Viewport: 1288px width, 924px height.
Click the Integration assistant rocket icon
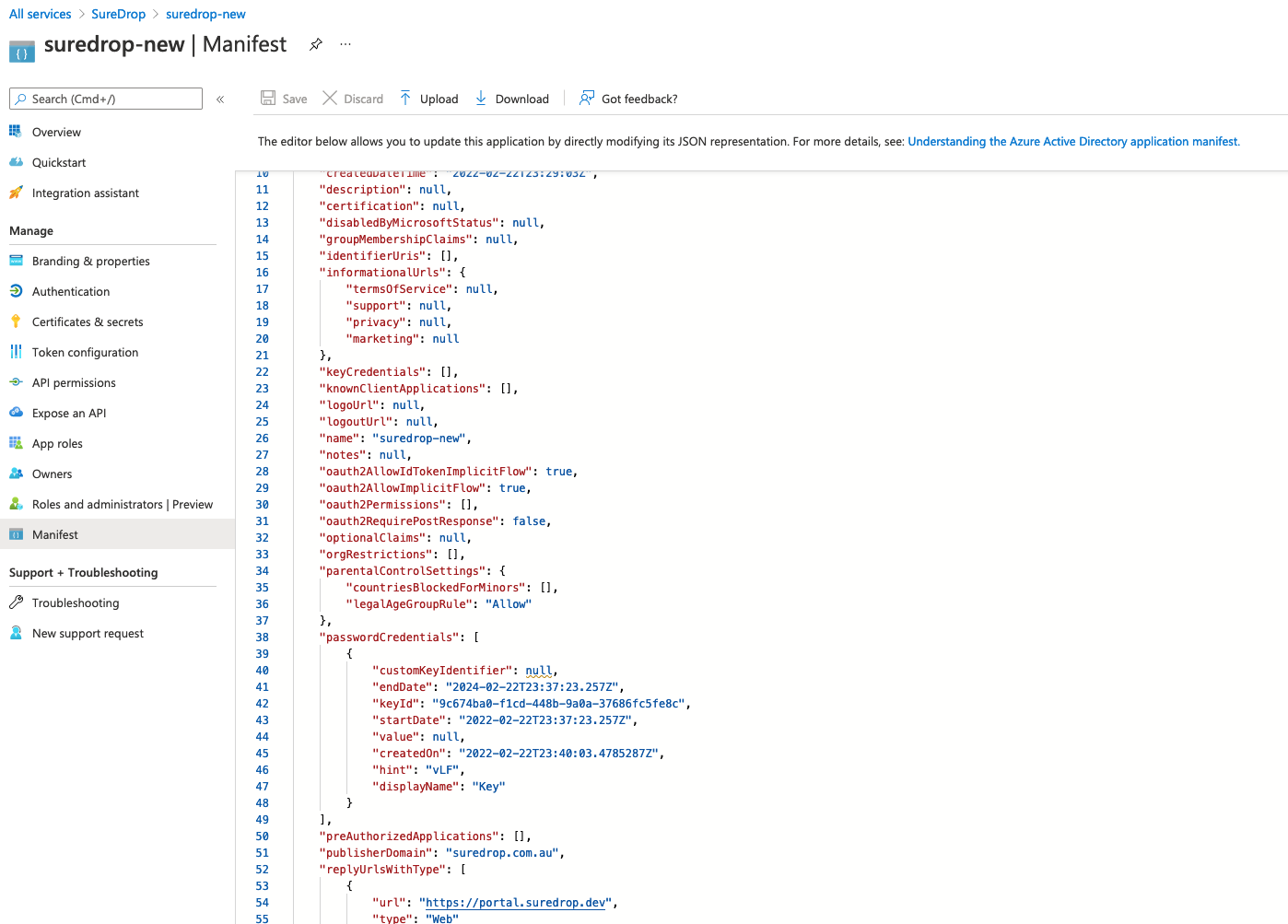tap(16, 193)
